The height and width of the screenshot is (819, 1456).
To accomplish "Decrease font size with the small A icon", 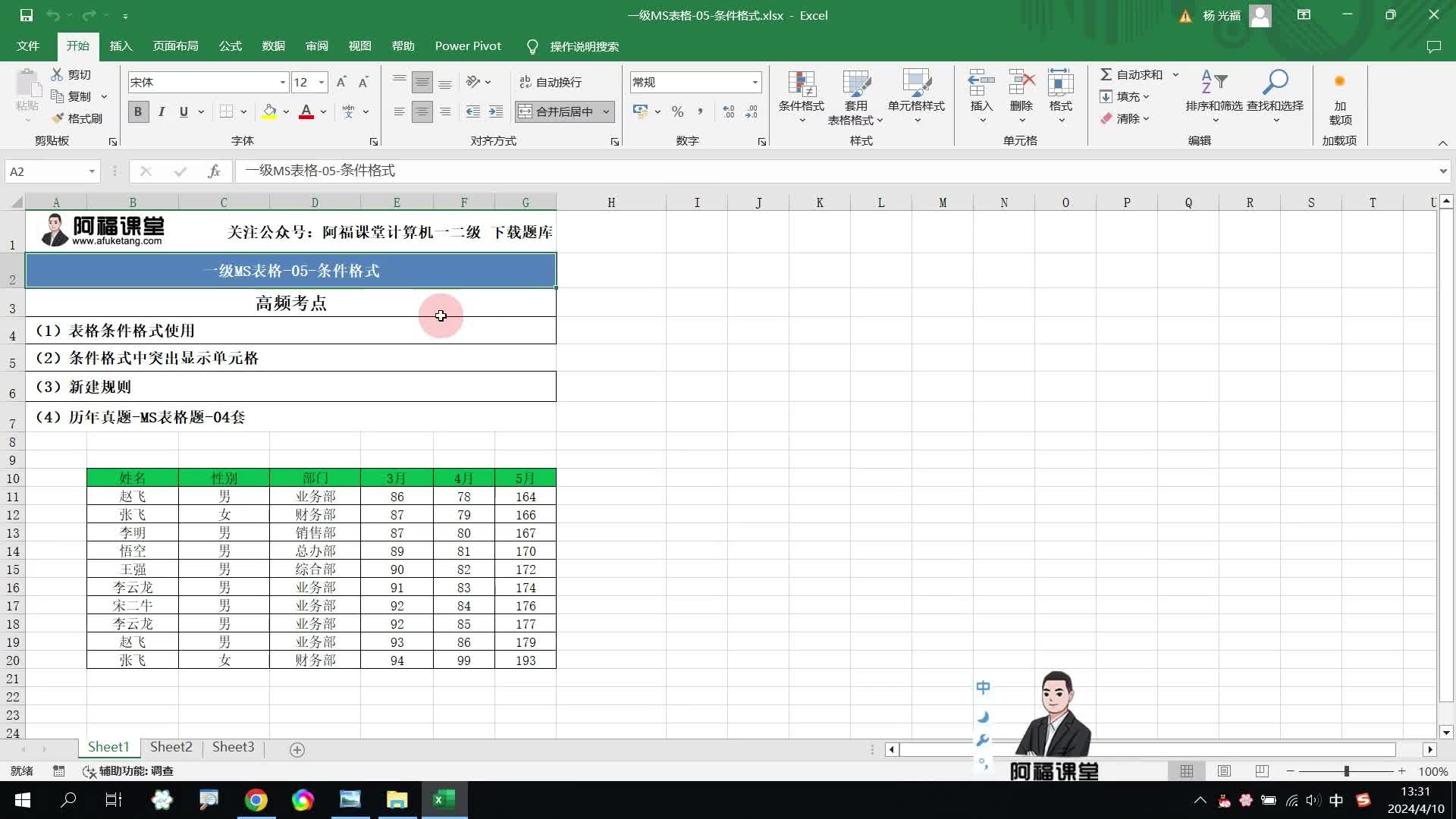I will [x=363, y=82].
